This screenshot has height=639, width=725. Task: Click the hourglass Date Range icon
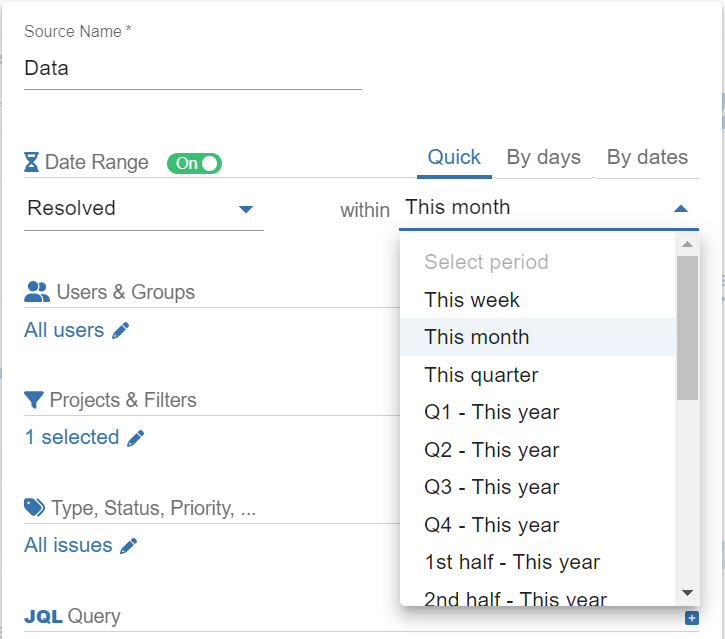32,162
